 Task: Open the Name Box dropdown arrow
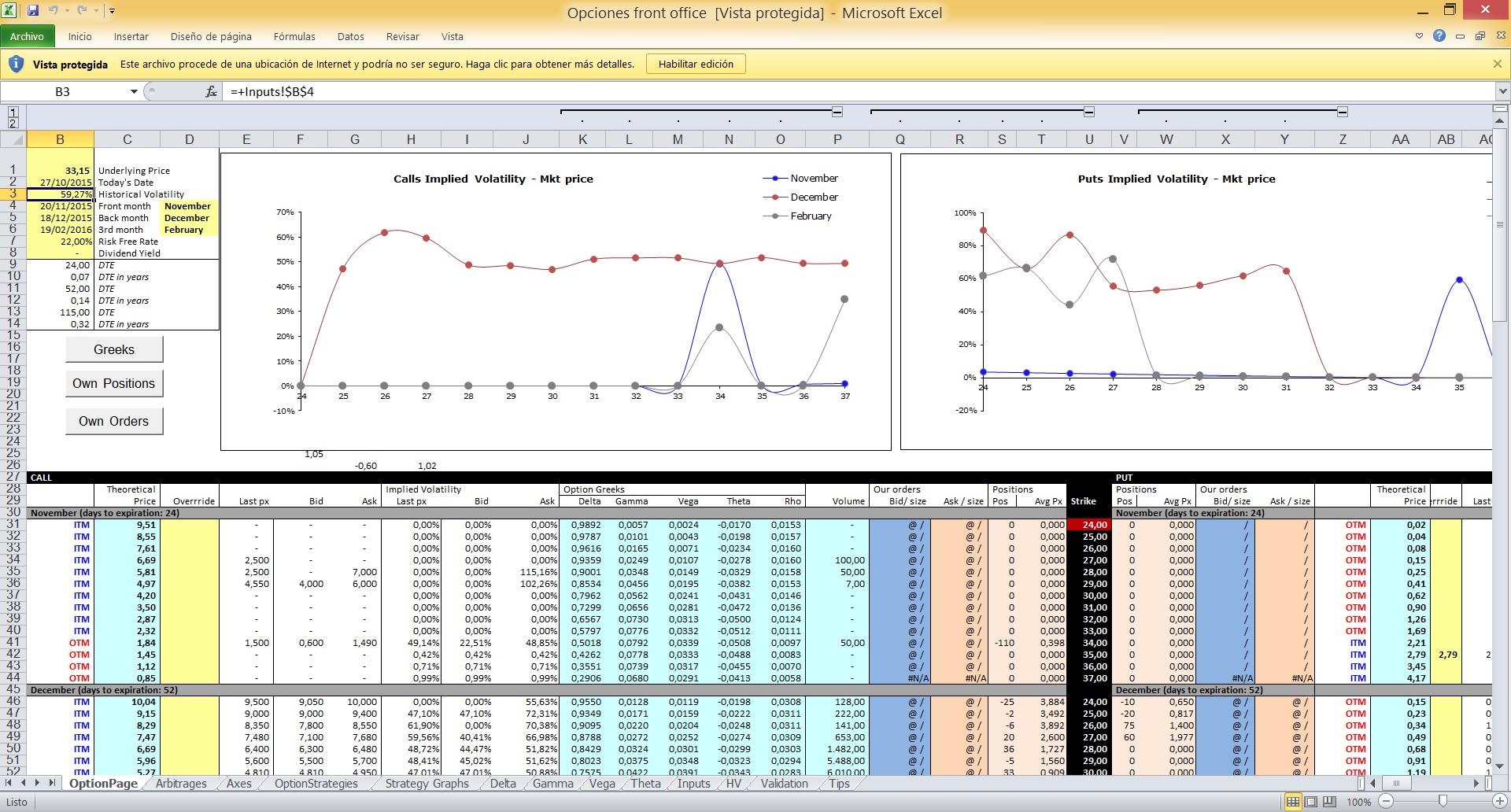[134, 92]
